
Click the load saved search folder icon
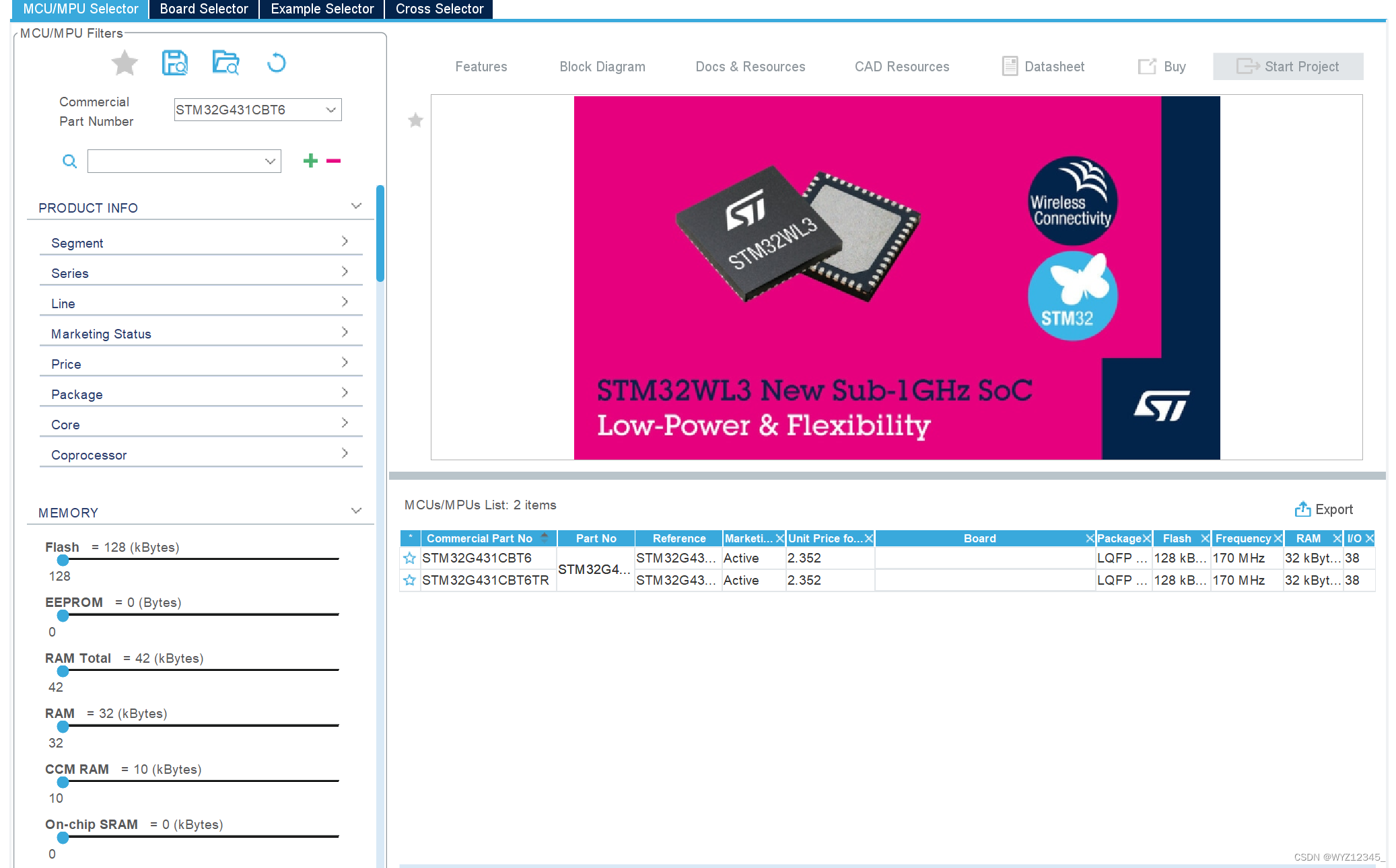tap(225, 63)
